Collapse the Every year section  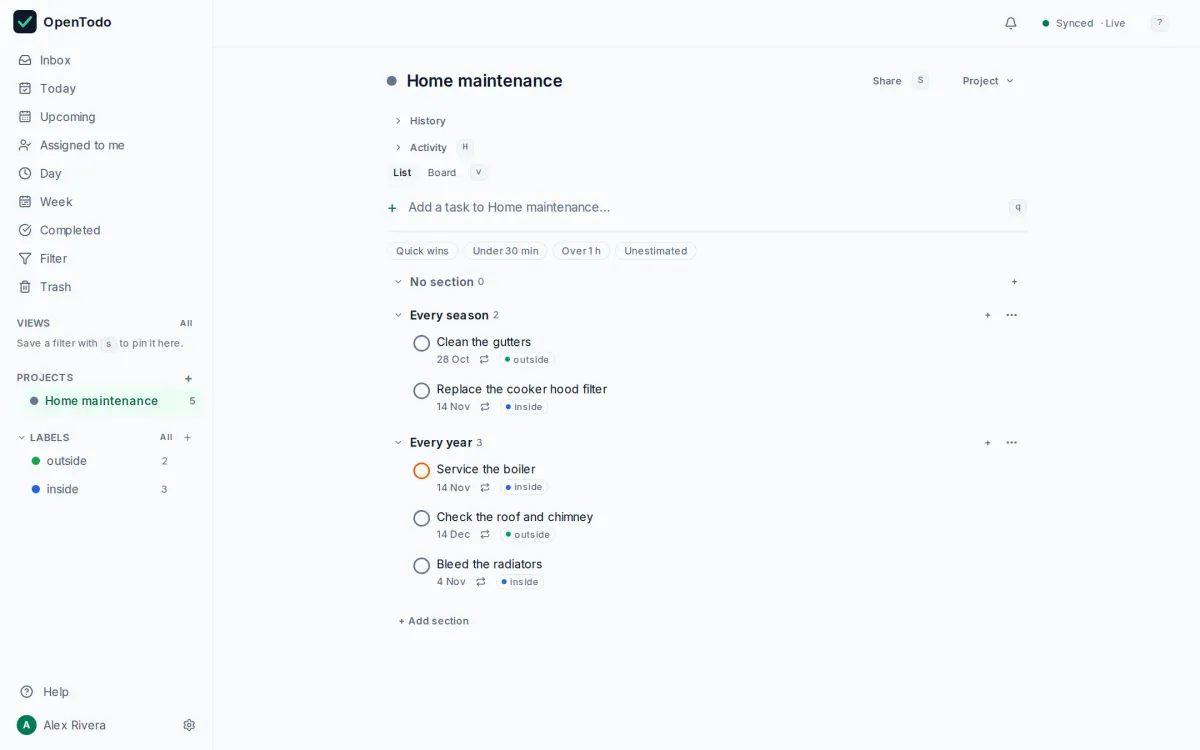[398, 443]
